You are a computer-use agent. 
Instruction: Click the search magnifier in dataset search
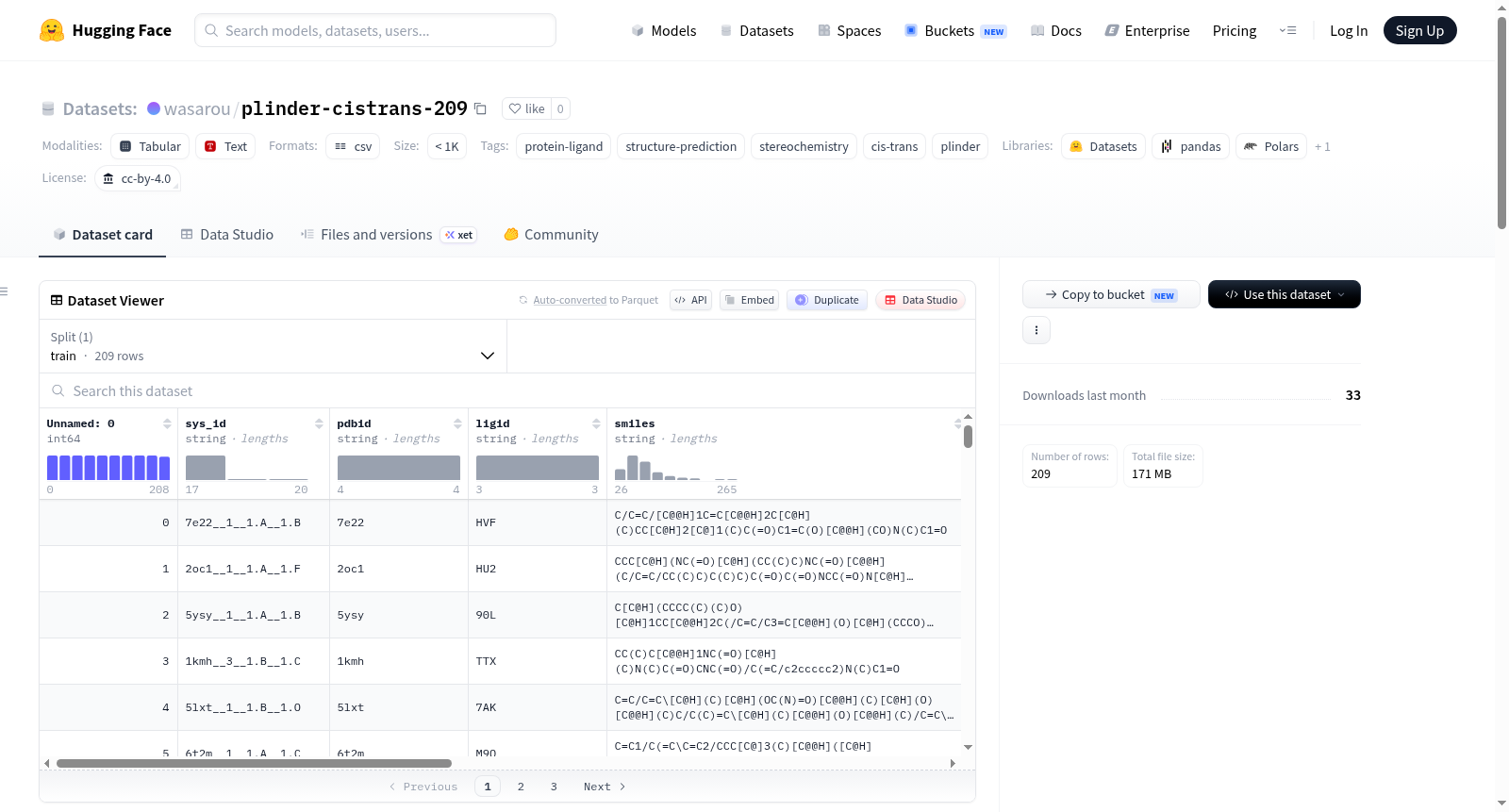(58, 390)
